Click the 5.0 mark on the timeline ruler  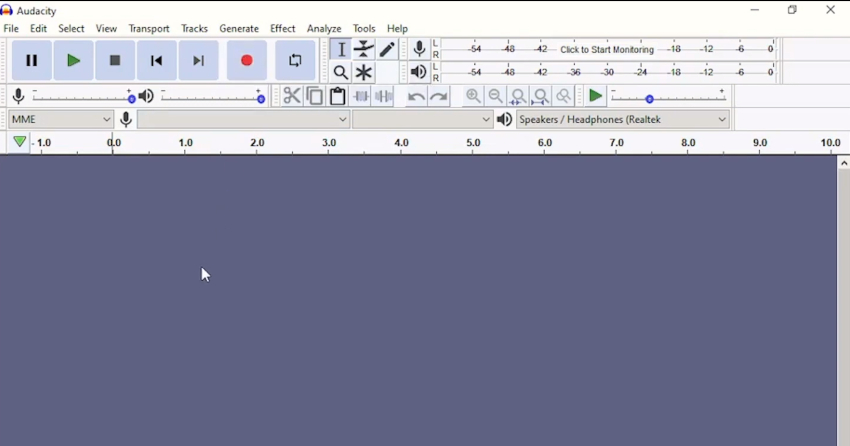(x=473, y=143)
